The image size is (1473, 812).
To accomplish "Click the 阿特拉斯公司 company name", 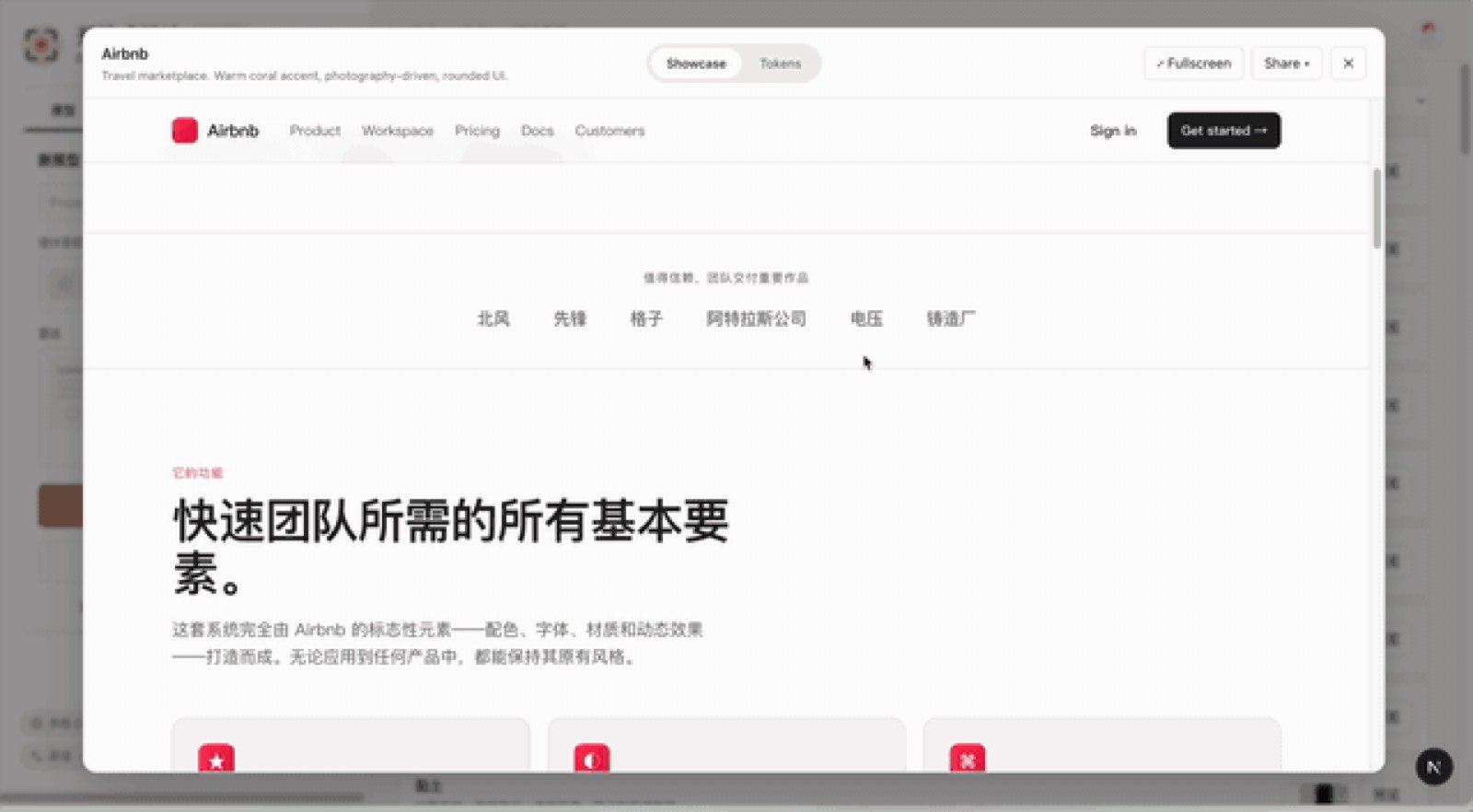I will [x=756, y=319].
